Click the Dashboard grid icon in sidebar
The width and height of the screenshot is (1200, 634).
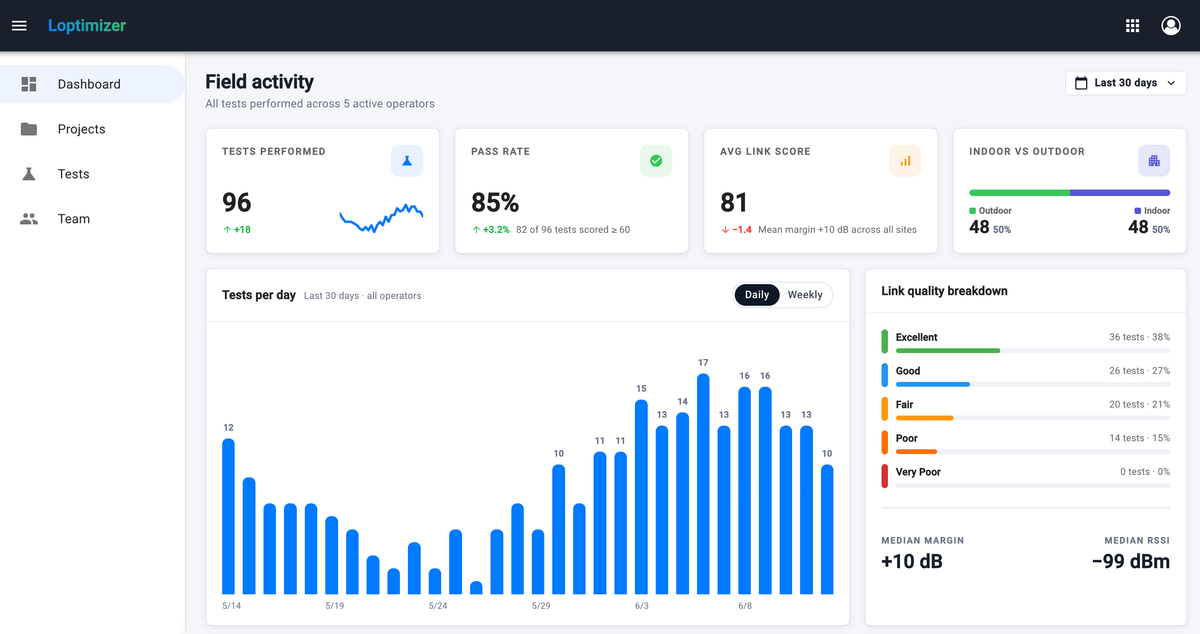29,84
